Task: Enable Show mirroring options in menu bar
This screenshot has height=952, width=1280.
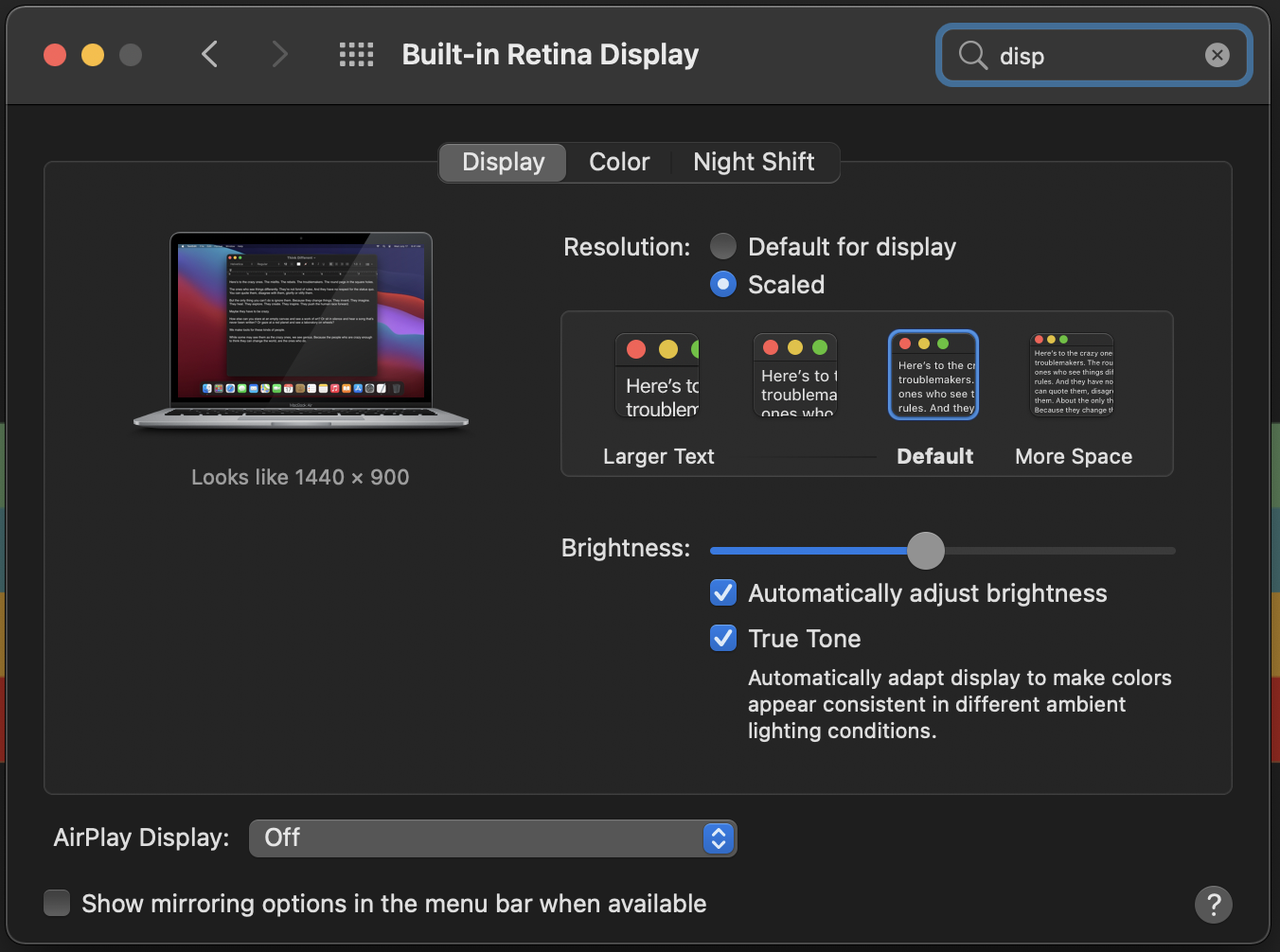Action: click(56, 903)
